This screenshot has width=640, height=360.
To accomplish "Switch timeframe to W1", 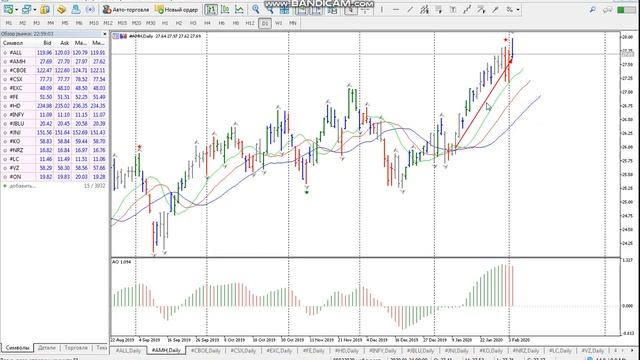I will 279,23.
